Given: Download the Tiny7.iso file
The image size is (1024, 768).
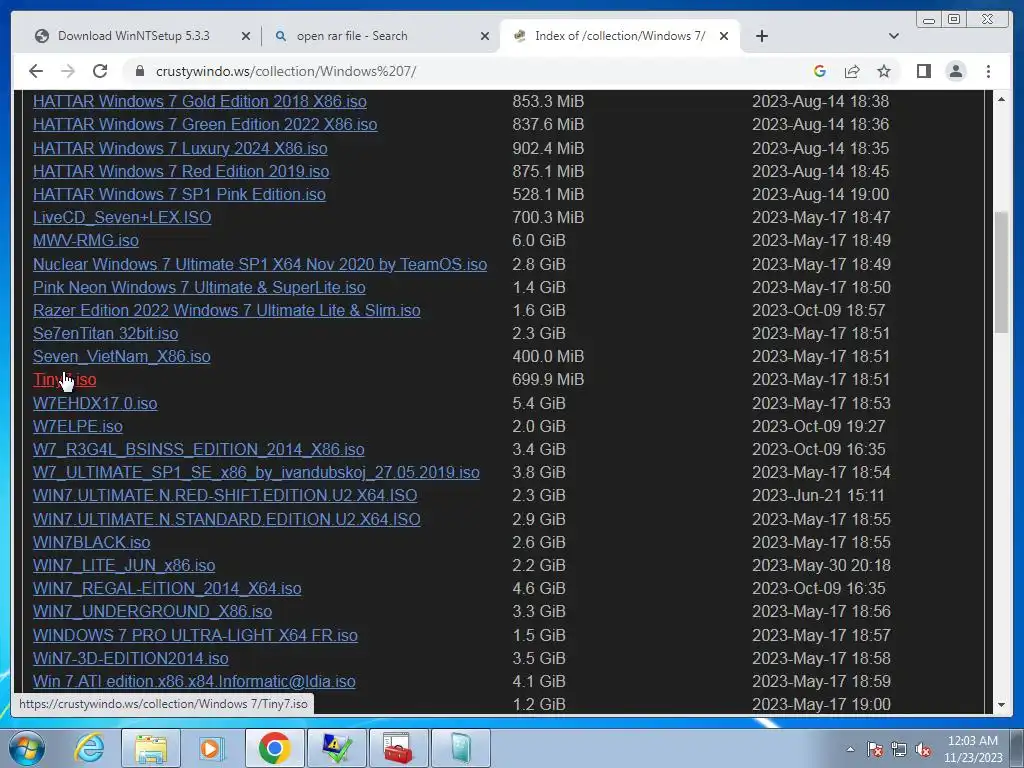Looking at the screenshot, I should tap(65, 379).
